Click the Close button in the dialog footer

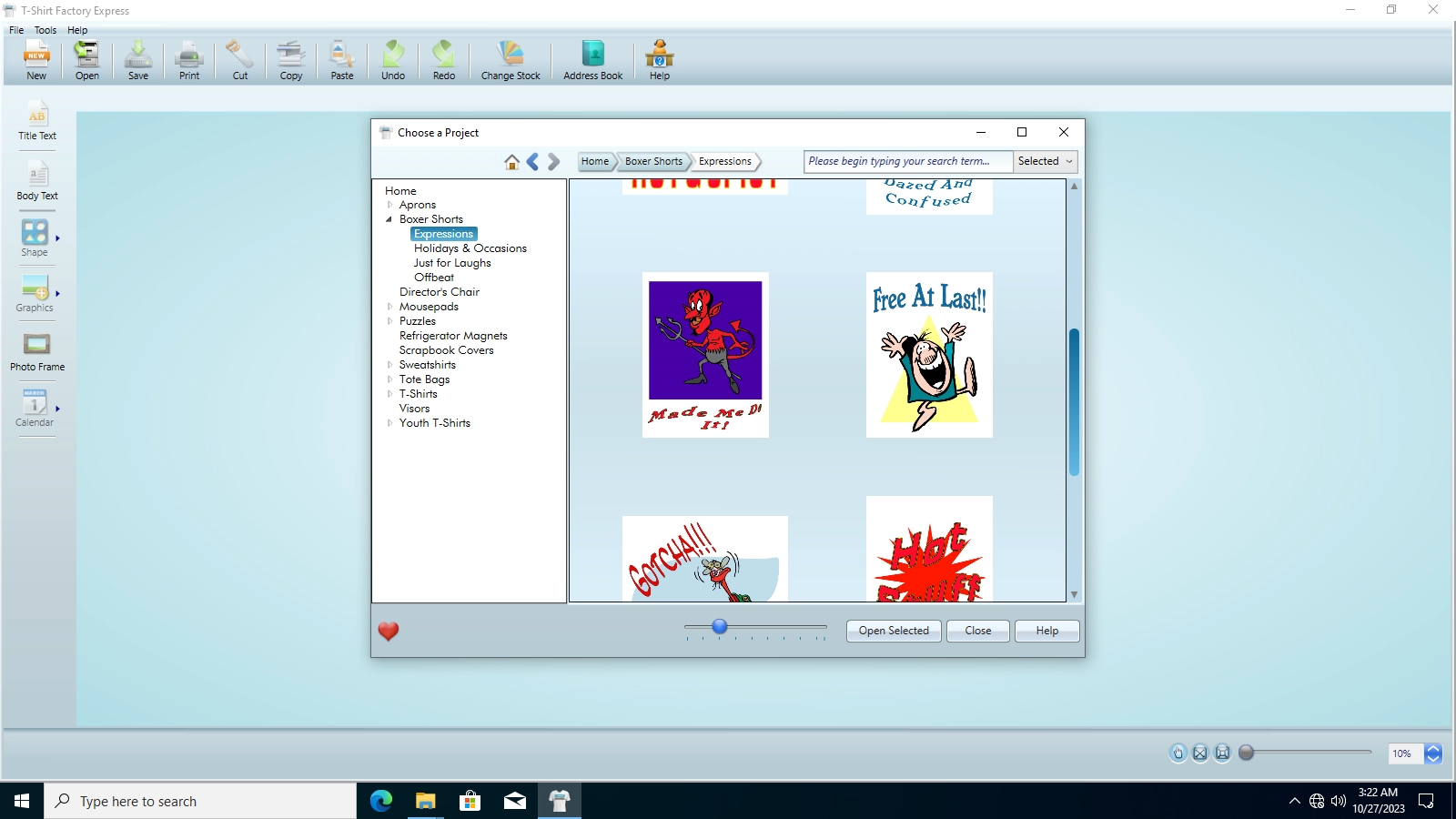tap(978, 631)
